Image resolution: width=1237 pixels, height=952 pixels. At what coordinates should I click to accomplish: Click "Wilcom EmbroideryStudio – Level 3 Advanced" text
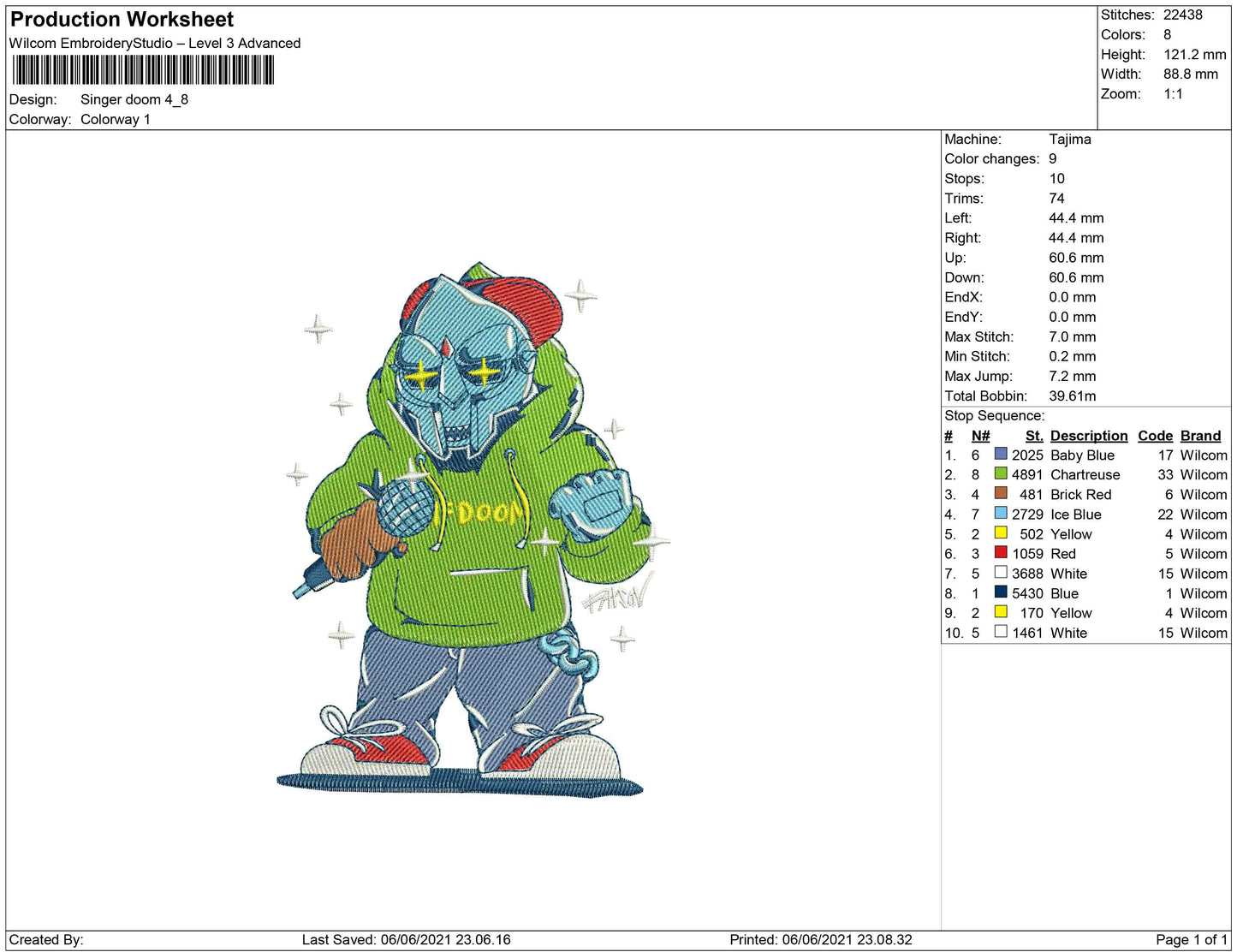pyautogui.click(x=155, y=43)
